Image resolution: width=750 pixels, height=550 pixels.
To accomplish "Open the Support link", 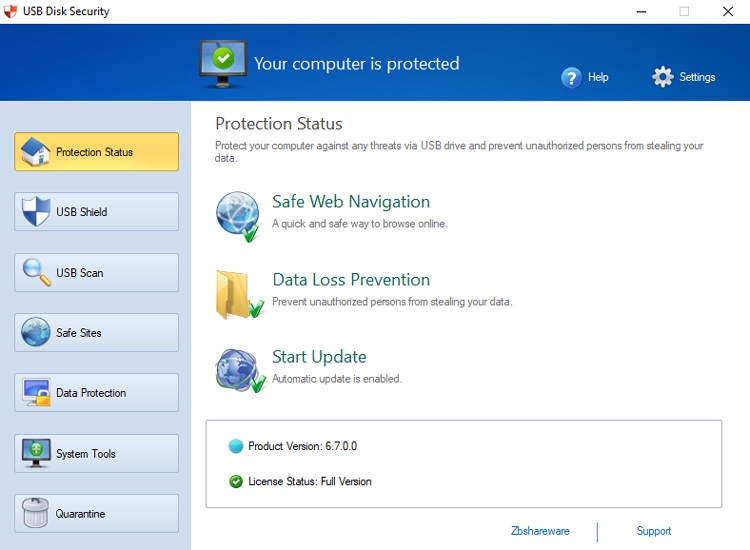I will [654, 531].
